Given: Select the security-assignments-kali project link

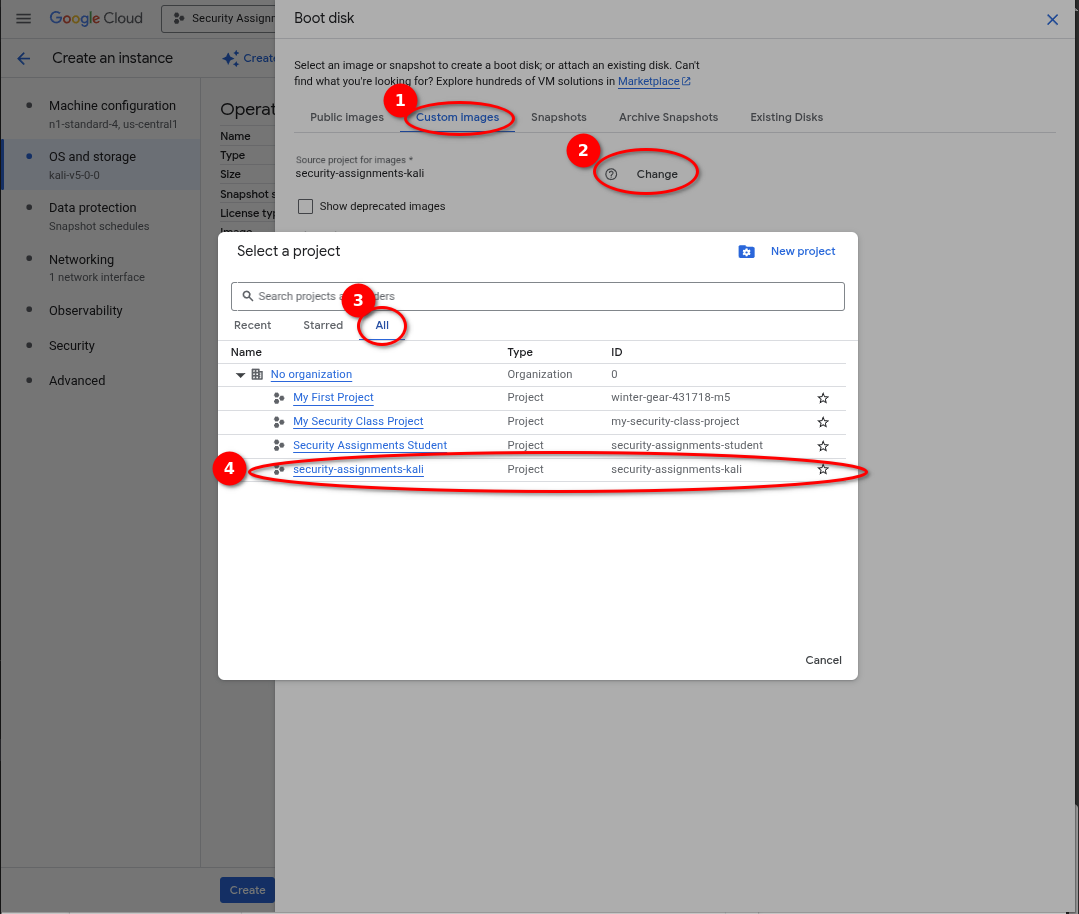Looking at the screenshot, I should (x=358, y=469).
